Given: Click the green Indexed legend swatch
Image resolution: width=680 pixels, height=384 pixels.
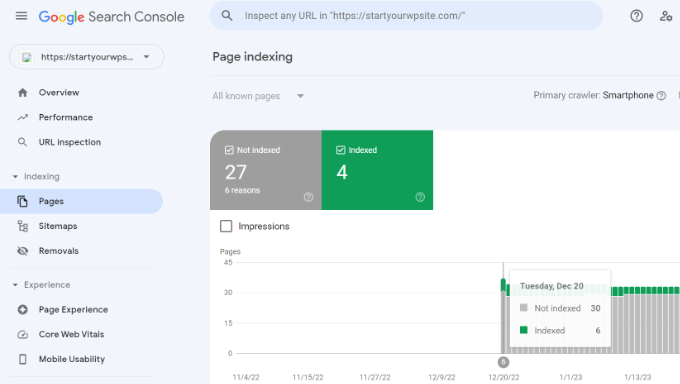Looking at the screenshot, I should coord(523,330).
